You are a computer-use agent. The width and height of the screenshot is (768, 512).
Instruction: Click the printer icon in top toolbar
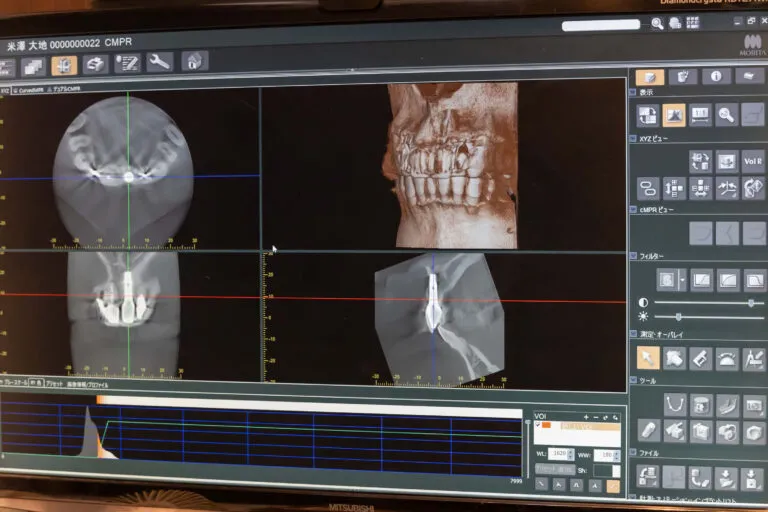pyautogui.click(x=95, y=64)
